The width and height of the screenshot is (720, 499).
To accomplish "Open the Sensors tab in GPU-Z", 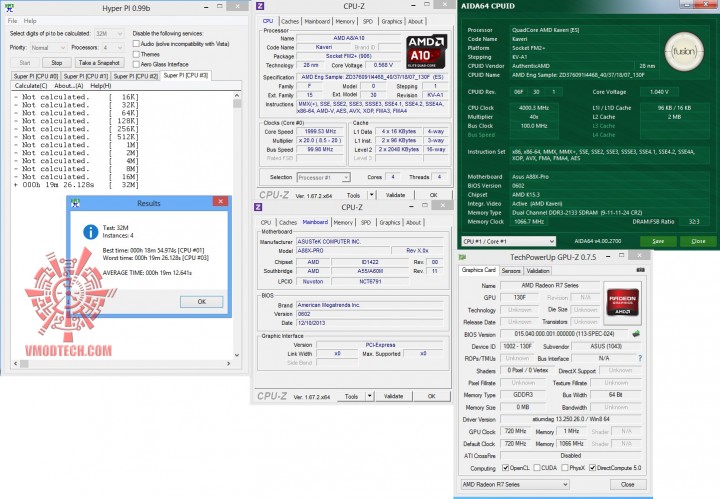I will tap(511, 270).
